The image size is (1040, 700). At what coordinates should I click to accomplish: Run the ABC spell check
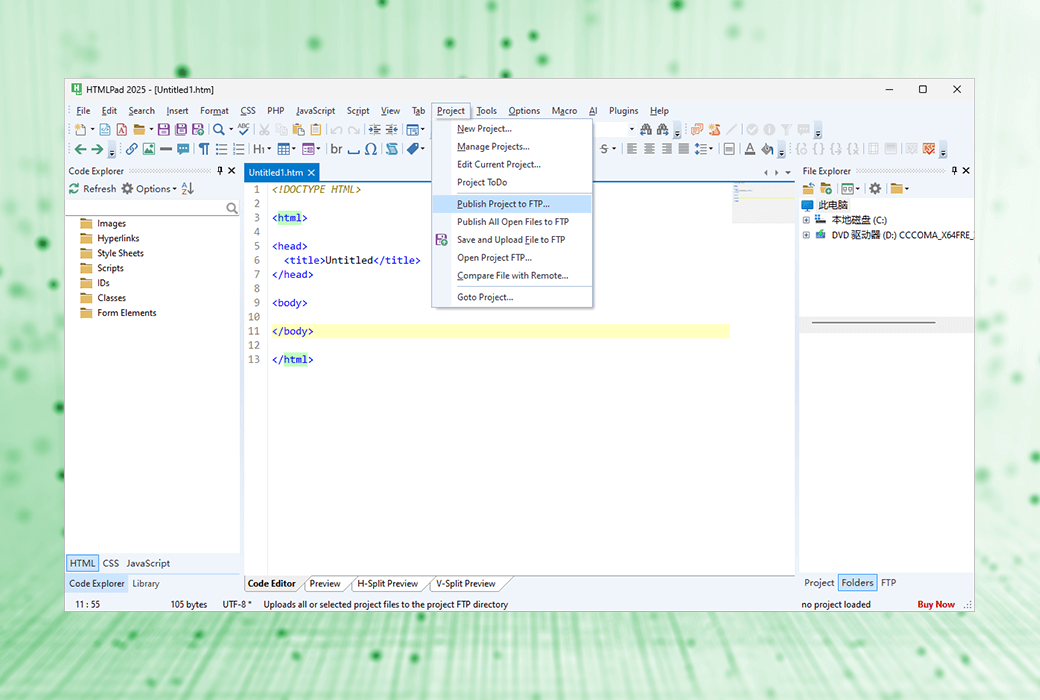click(243, 129)
